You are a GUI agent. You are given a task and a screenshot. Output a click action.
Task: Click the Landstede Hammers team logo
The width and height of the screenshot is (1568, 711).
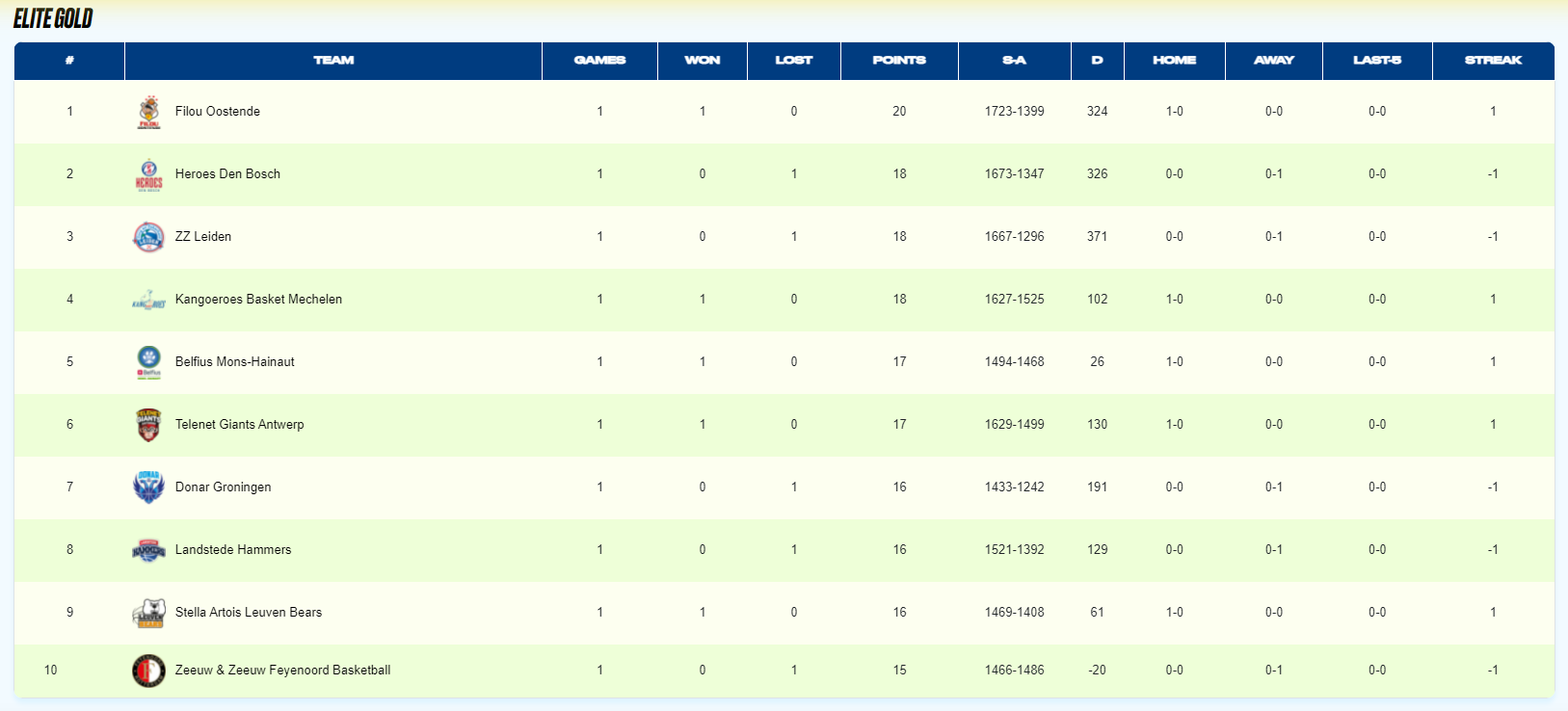(148, 550)
